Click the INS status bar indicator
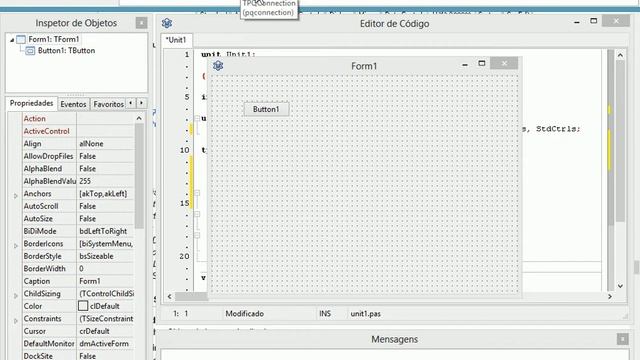 [325, 313]
